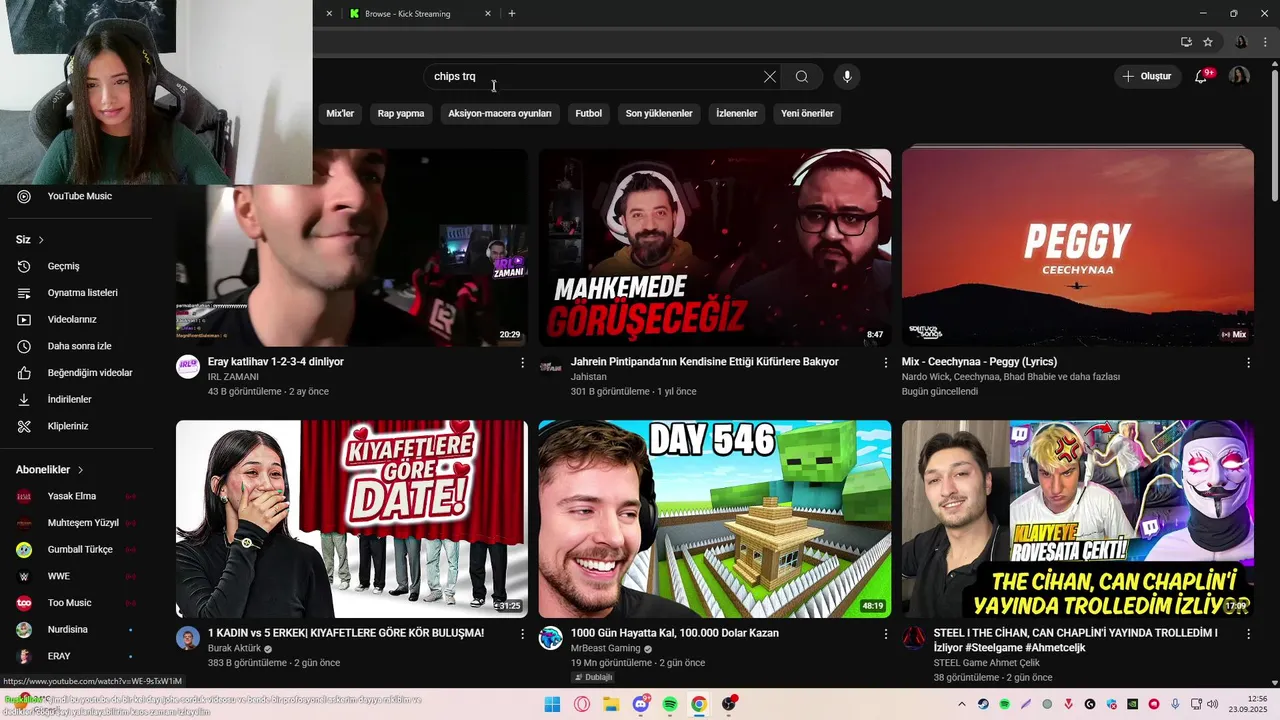Open the notifications bell
Viewport: 1280px width, 720px height.
(1201, 77)
